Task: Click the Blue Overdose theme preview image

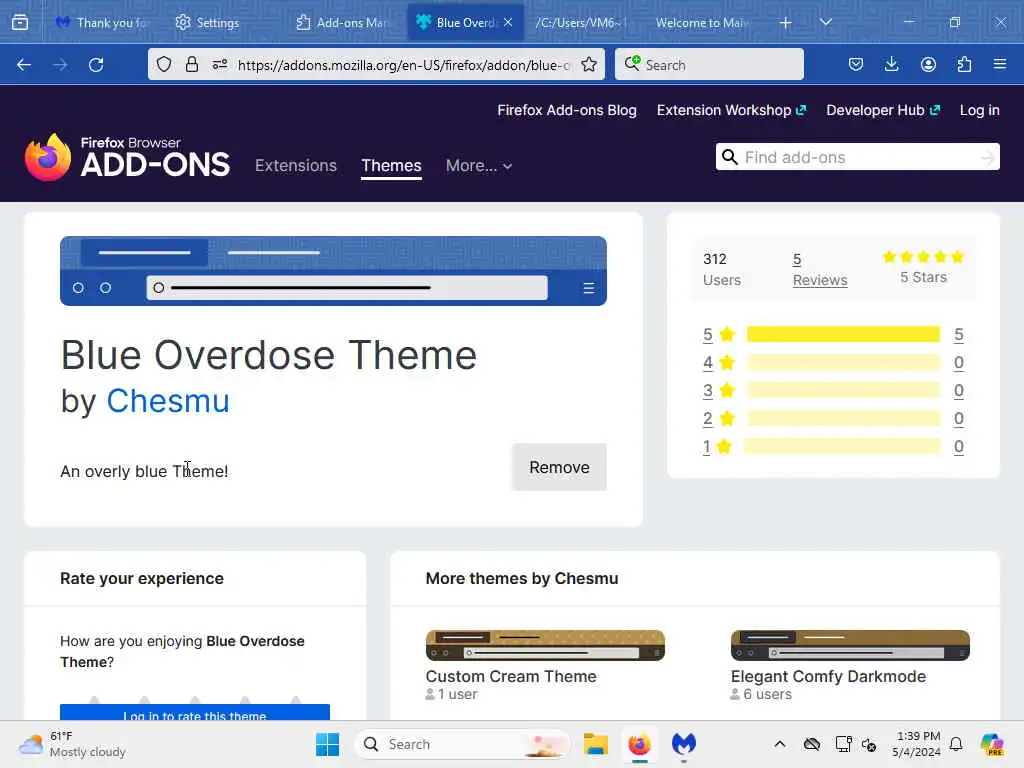Action: click(333, 270)
